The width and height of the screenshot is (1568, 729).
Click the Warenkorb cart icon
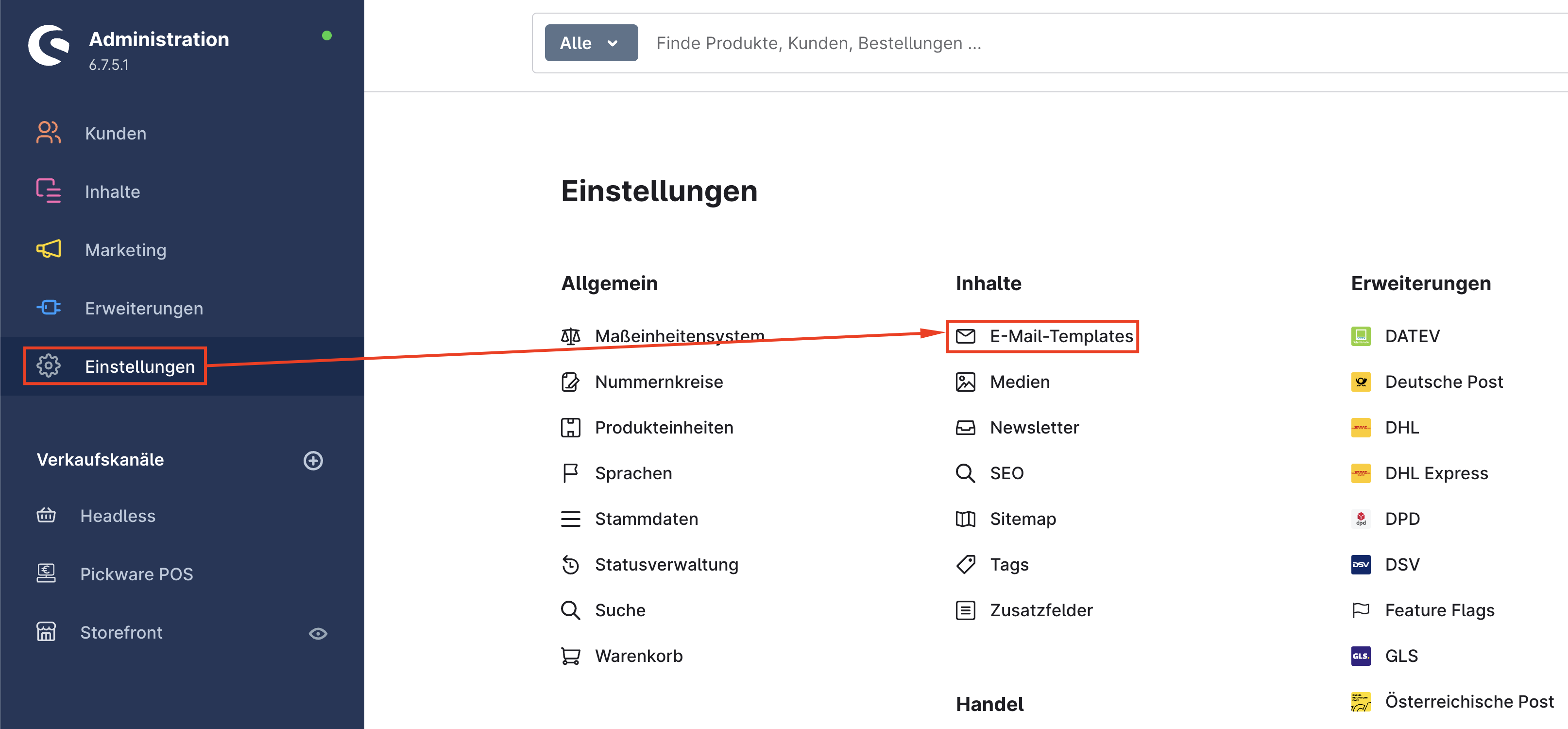[x=570, y=656]
